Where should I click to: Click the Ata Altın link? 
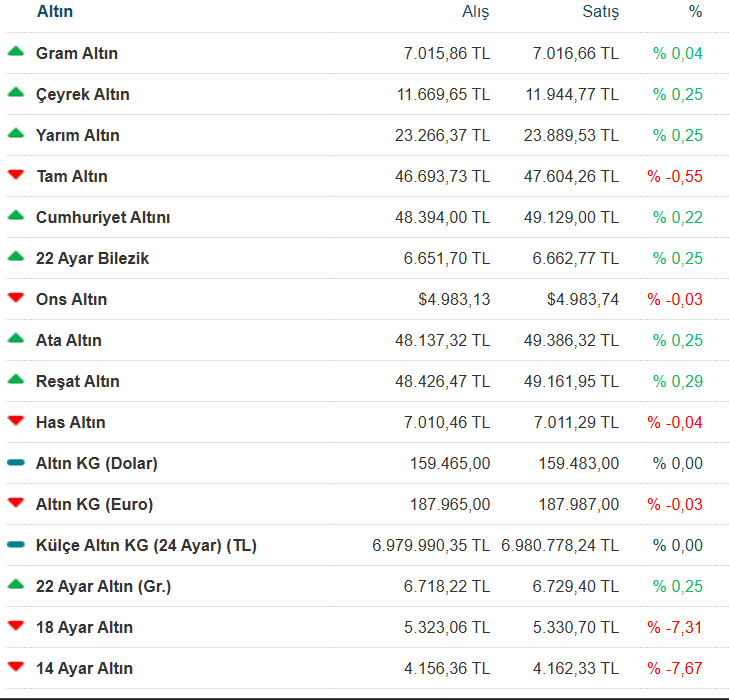68,340
